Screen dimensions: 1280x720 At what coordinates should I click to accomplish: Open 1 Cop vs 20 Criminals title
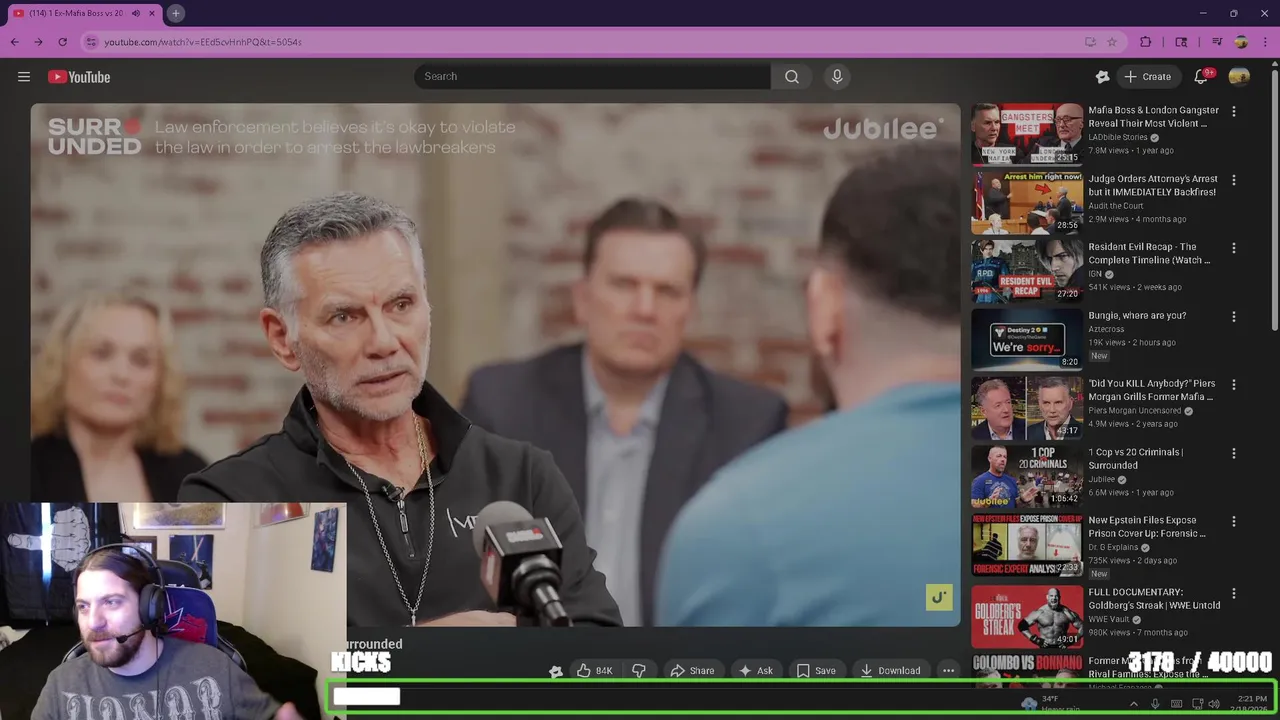click(x=1136, y=459)
